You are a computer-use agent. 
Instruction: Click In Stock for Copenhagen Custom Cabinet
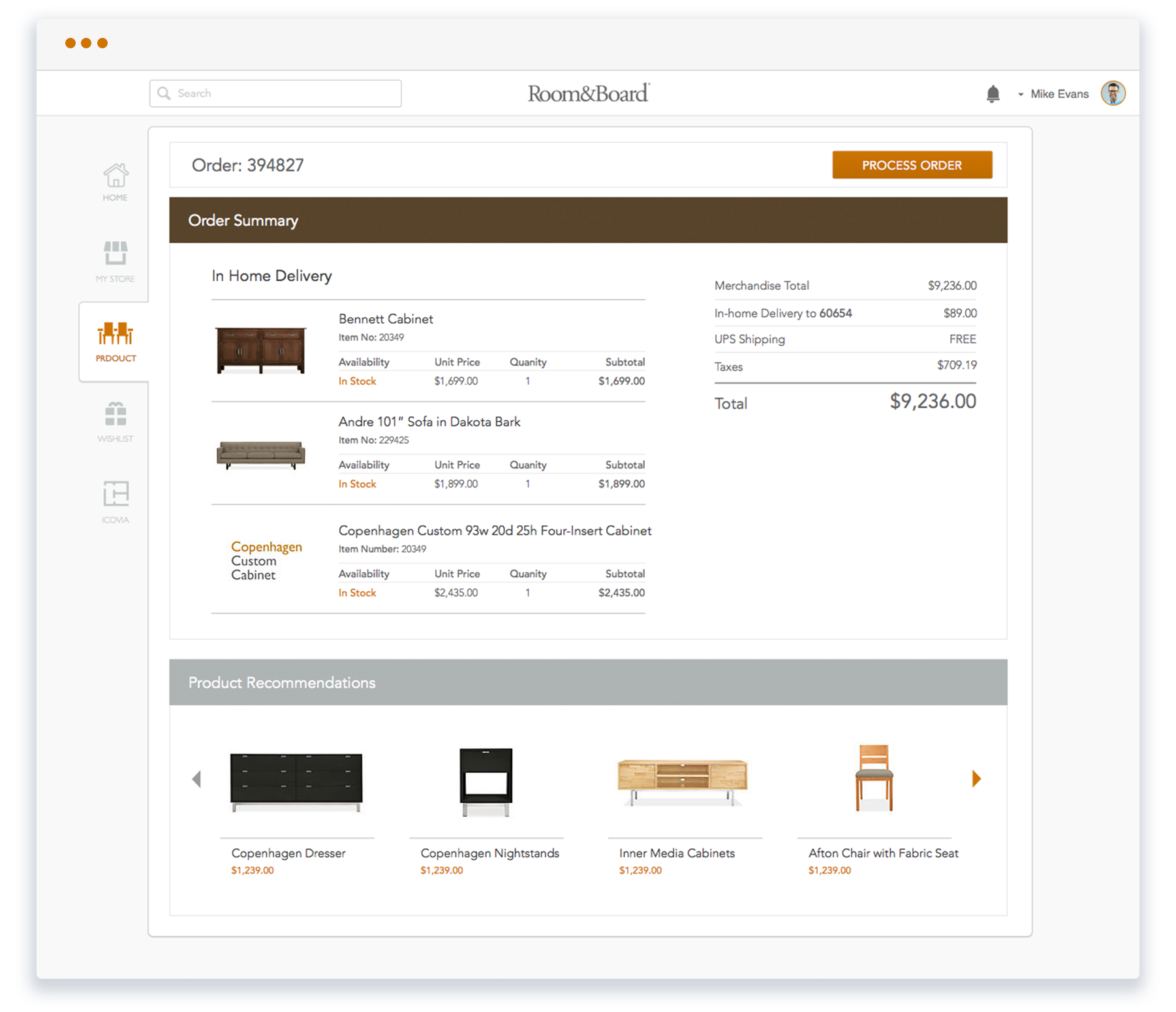pyautogui.click(x=357, y=593)
